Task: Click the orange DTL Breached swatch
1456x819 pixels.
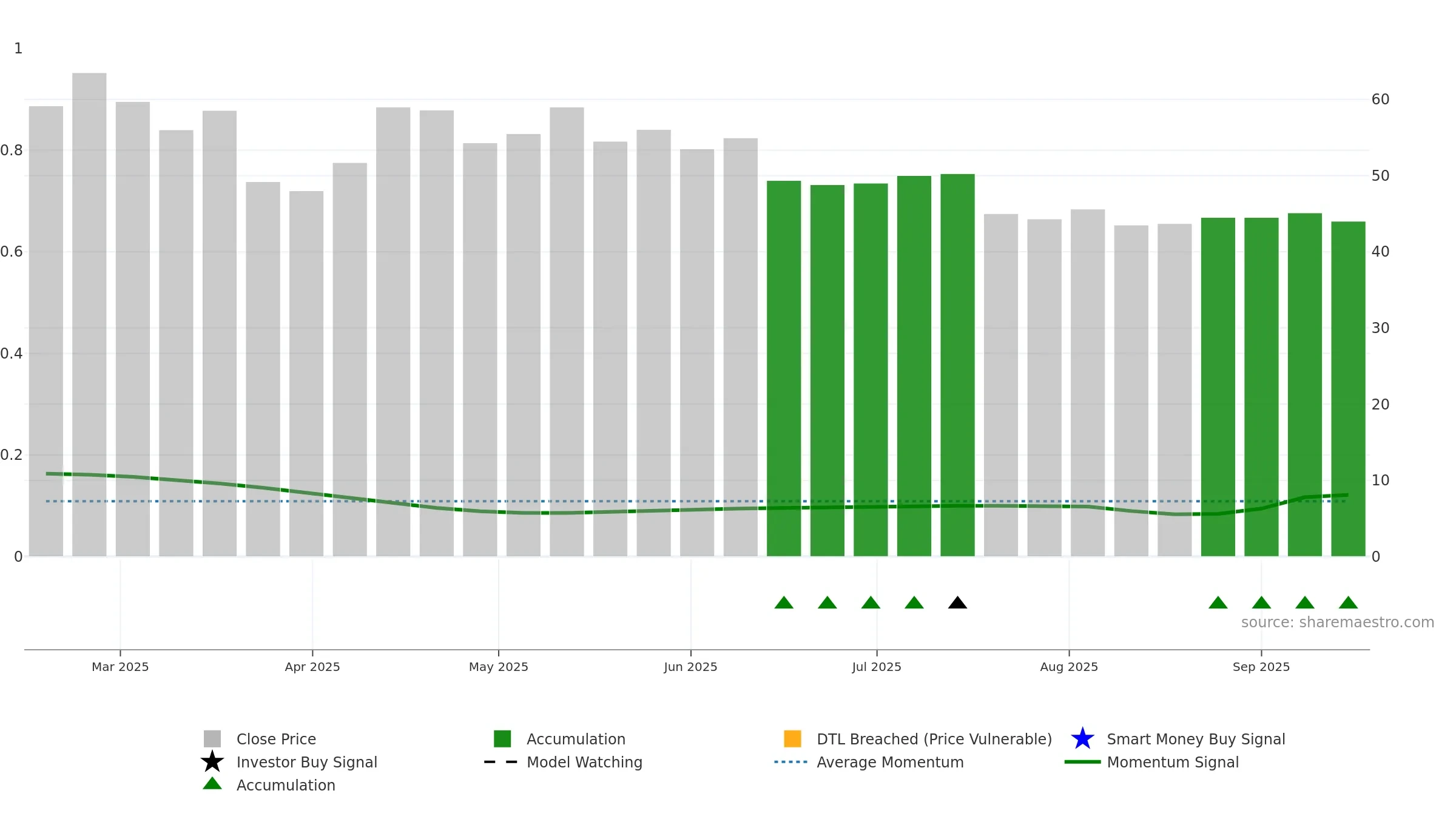Action: (792, 738)
